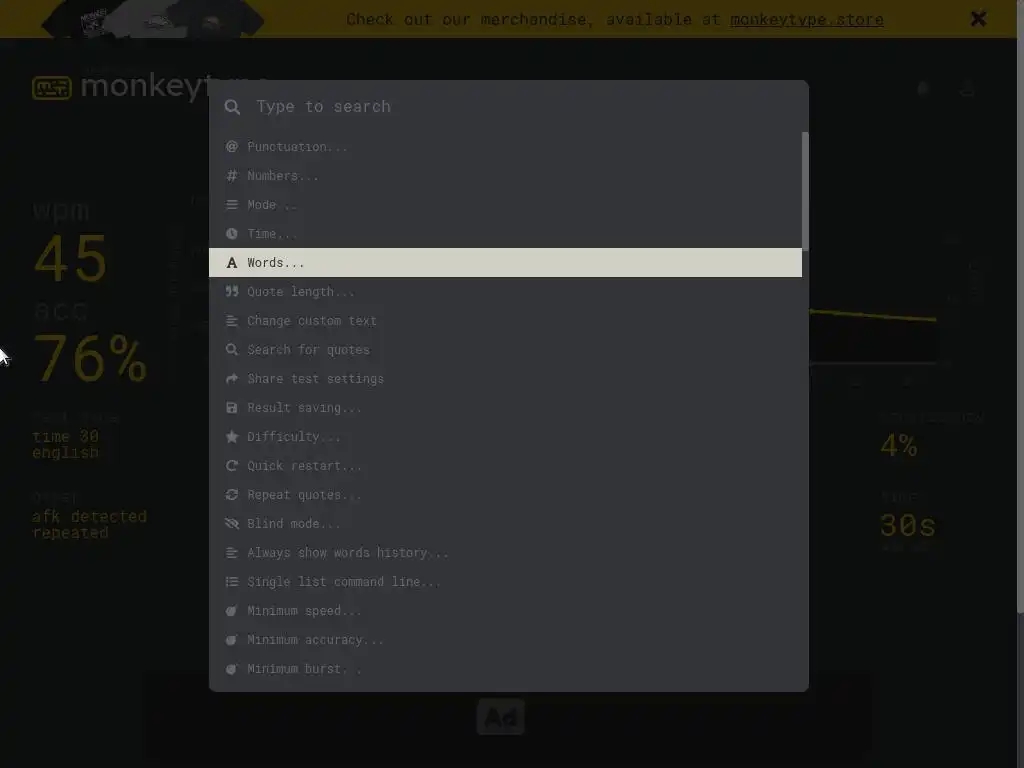Viewport: 1024px width, 768px height.
Task: Choose Change custom text entry
Action: [505, 321]
